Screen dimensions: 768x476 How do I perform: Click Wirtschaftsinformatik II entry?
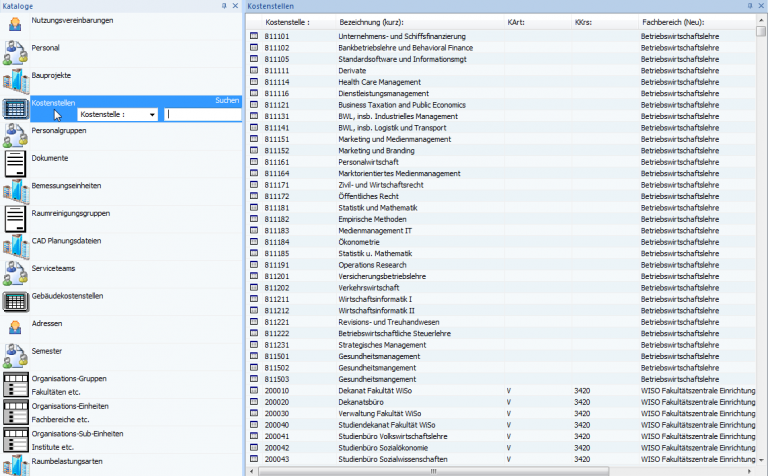coord(376,310)
